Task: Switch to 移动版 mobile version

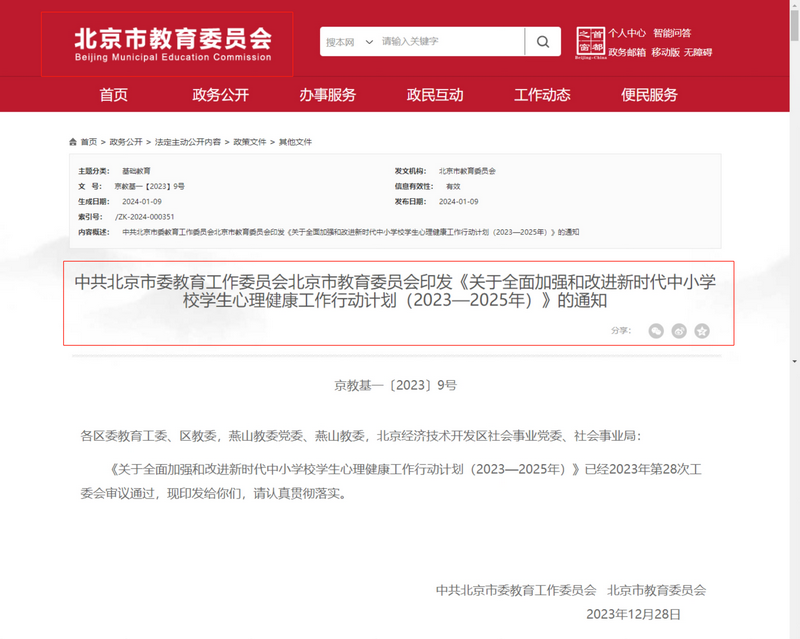Action: [x=665, y=52]
